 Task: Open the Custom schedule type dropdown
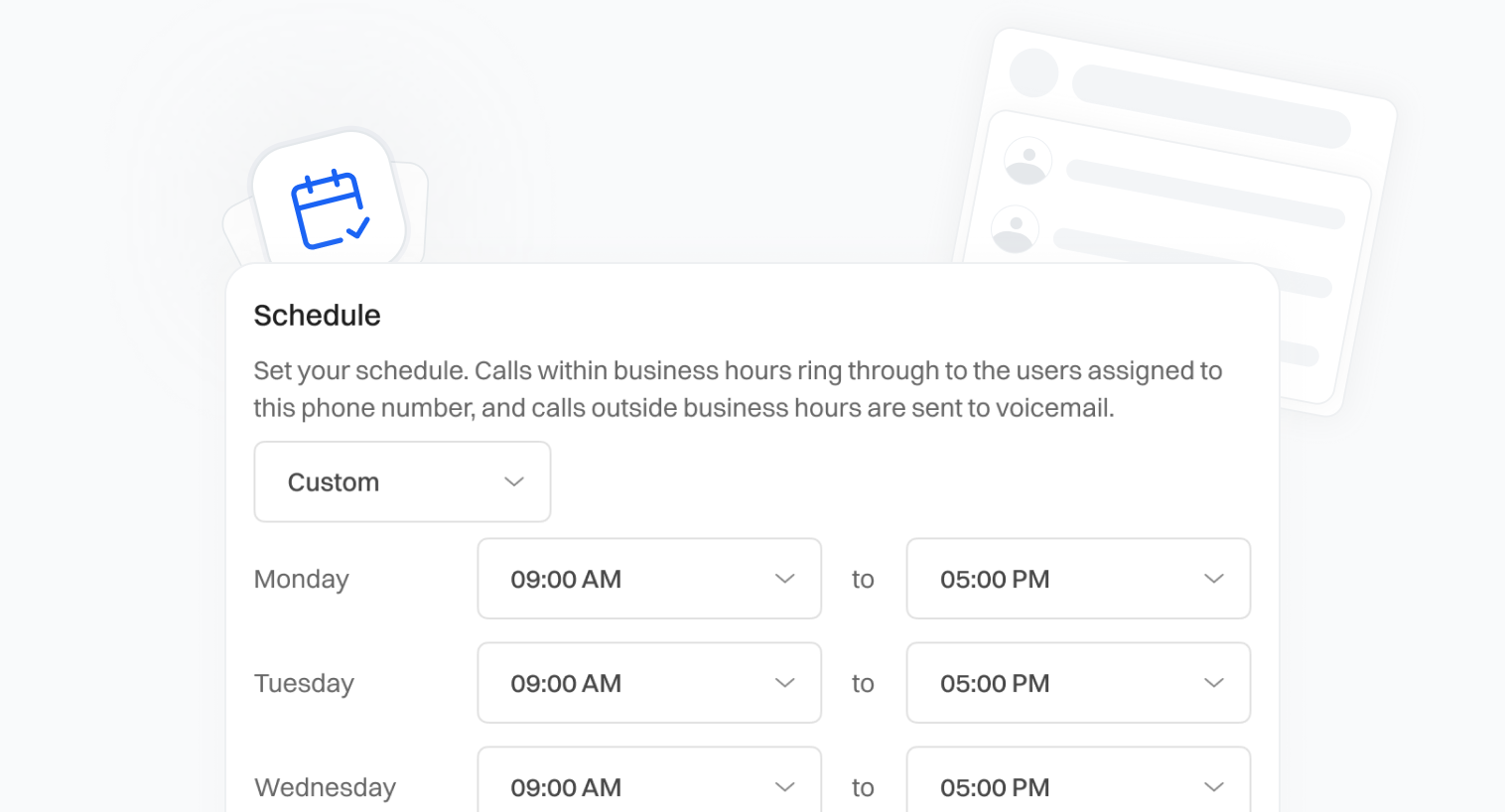402,482
